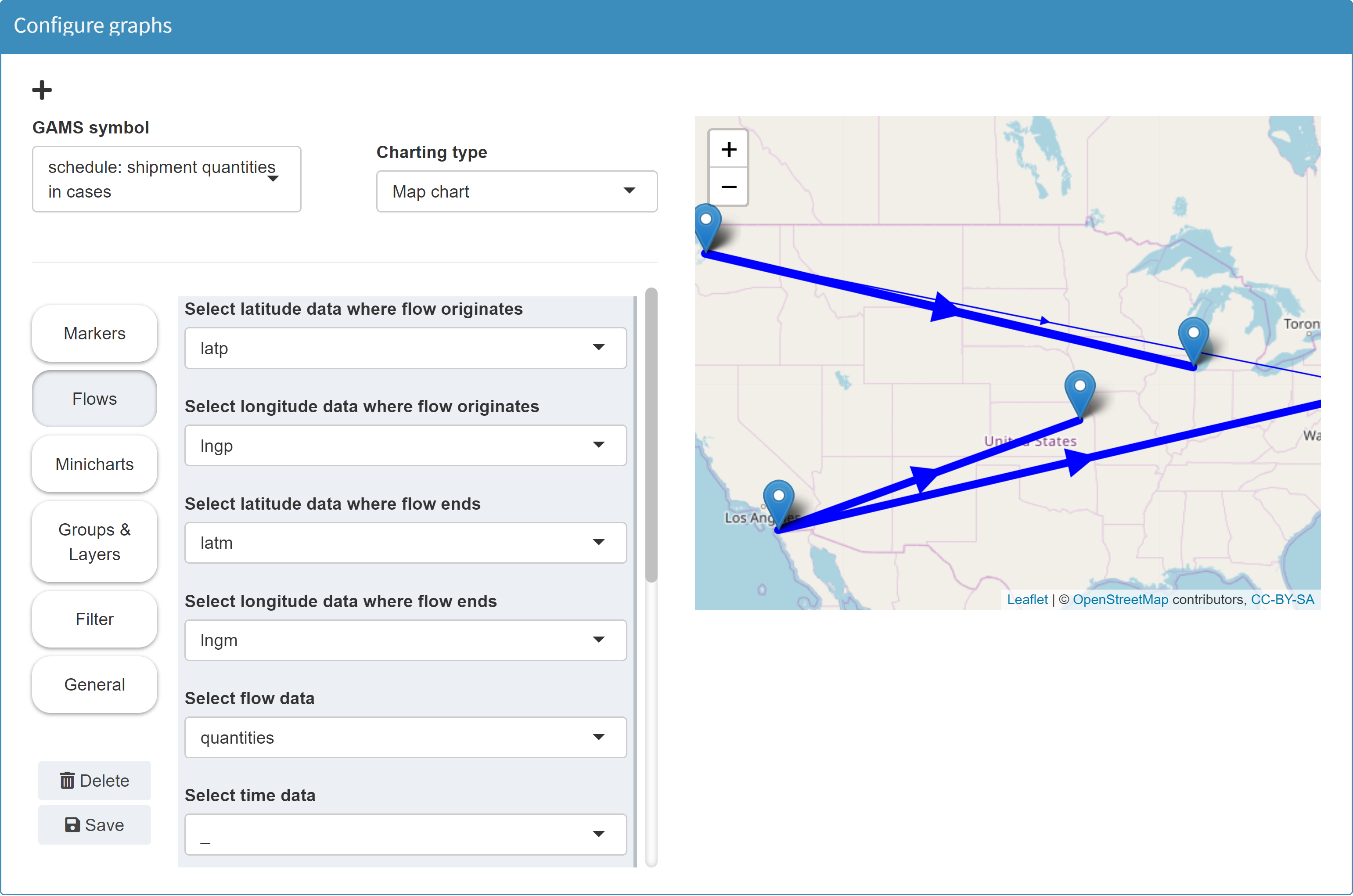Click the add new graph button
The width and height of the screenshot is (1353, 896).
42,90
